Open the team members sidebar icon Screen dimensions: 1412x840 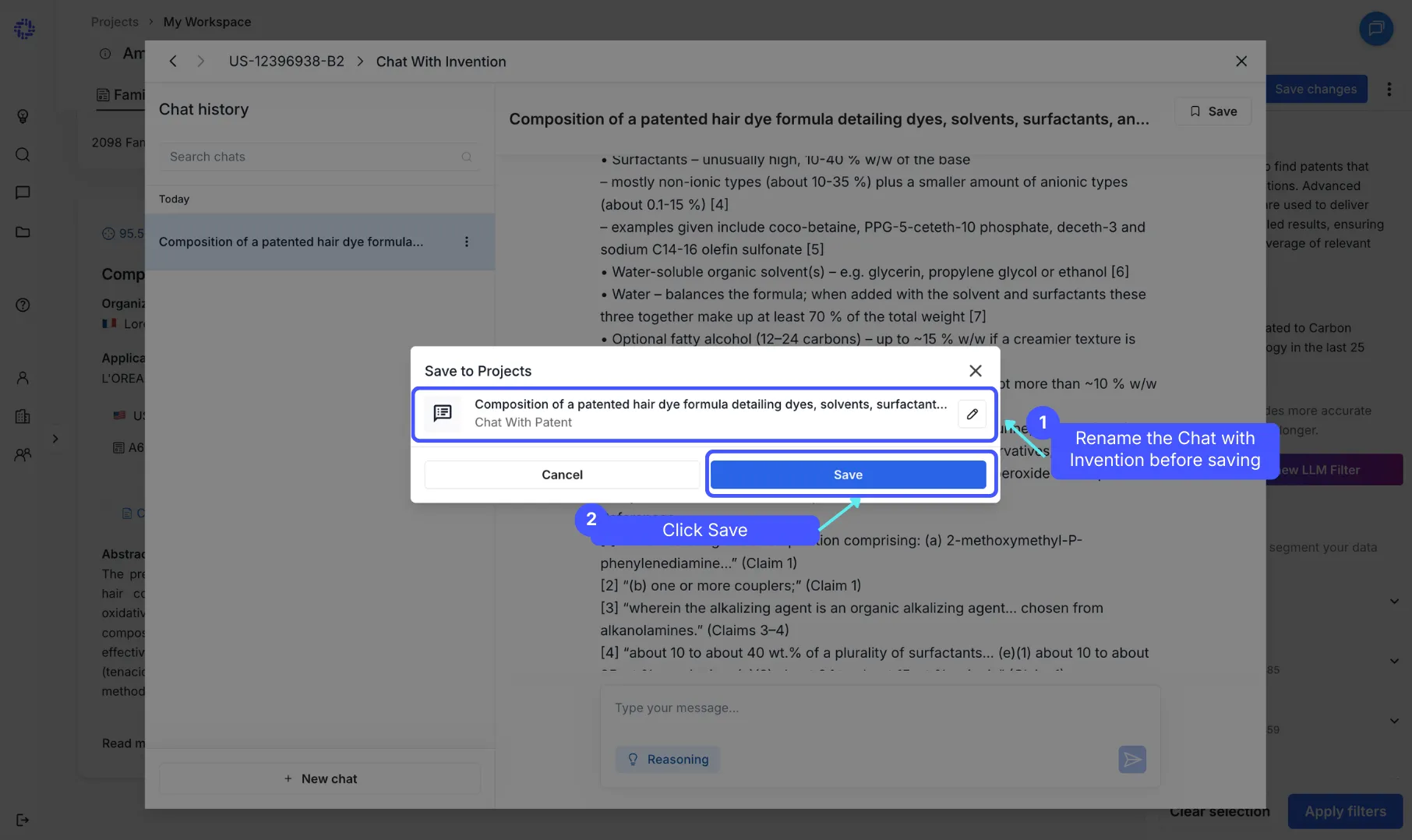pos(23,454)
